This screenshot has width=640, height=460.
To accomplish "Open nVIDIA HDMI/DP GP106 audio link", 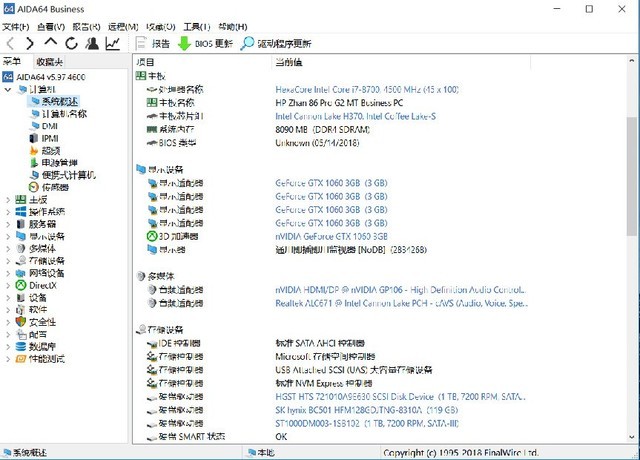I will 400,290.
